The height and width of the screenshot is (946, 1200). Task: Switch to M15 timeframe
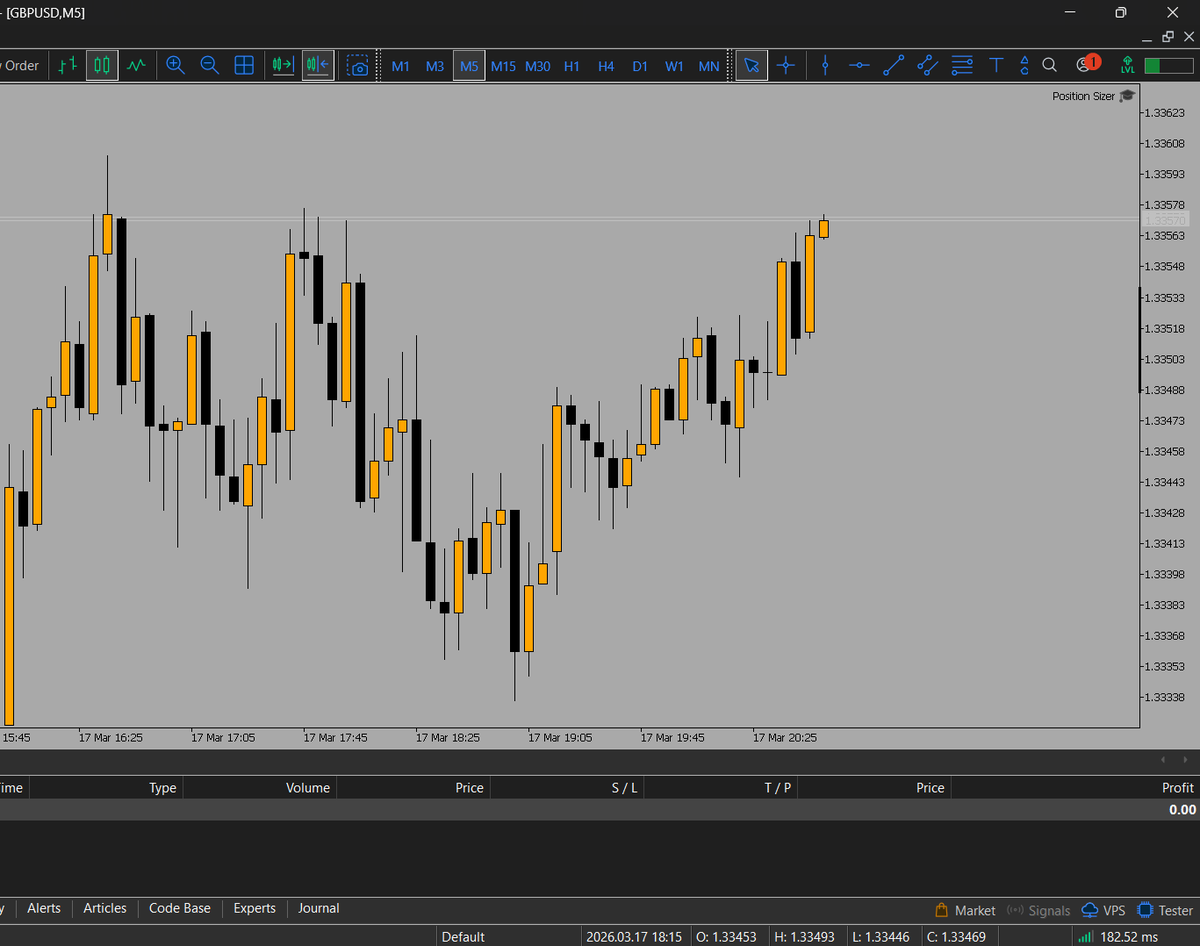tap(503, 66)
